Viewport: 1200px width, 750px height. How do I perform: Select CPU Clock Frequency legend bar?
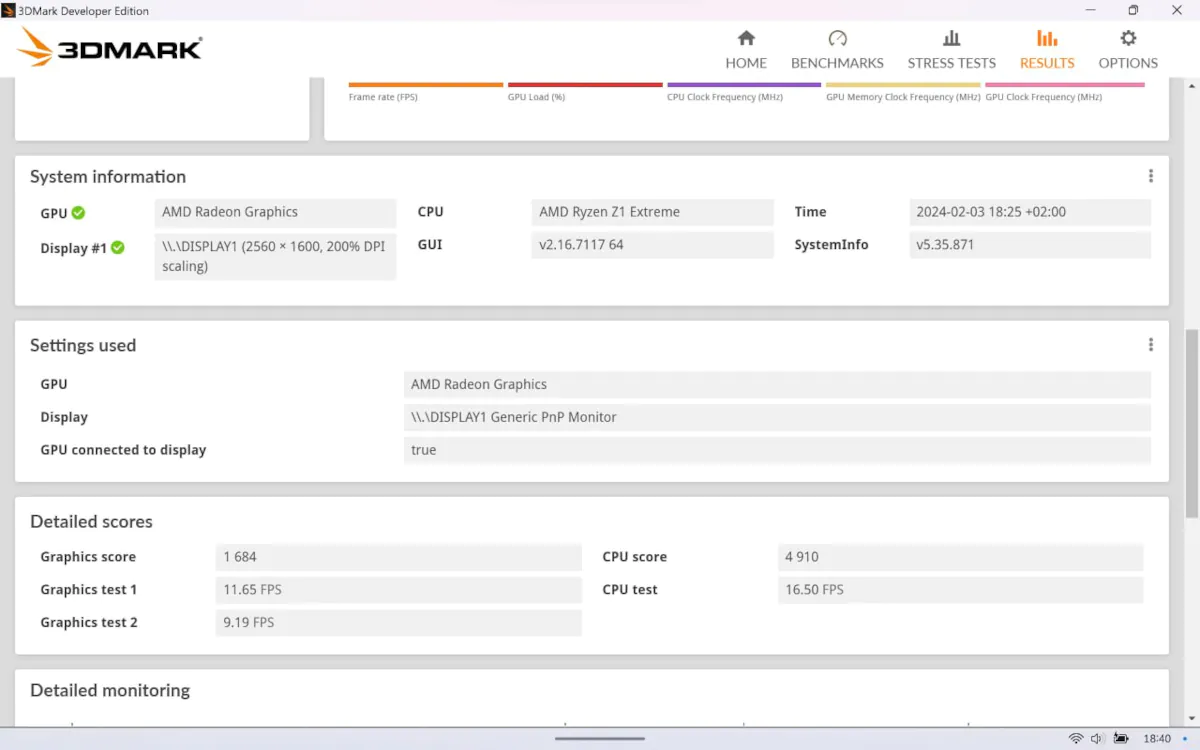coord(744,85)
